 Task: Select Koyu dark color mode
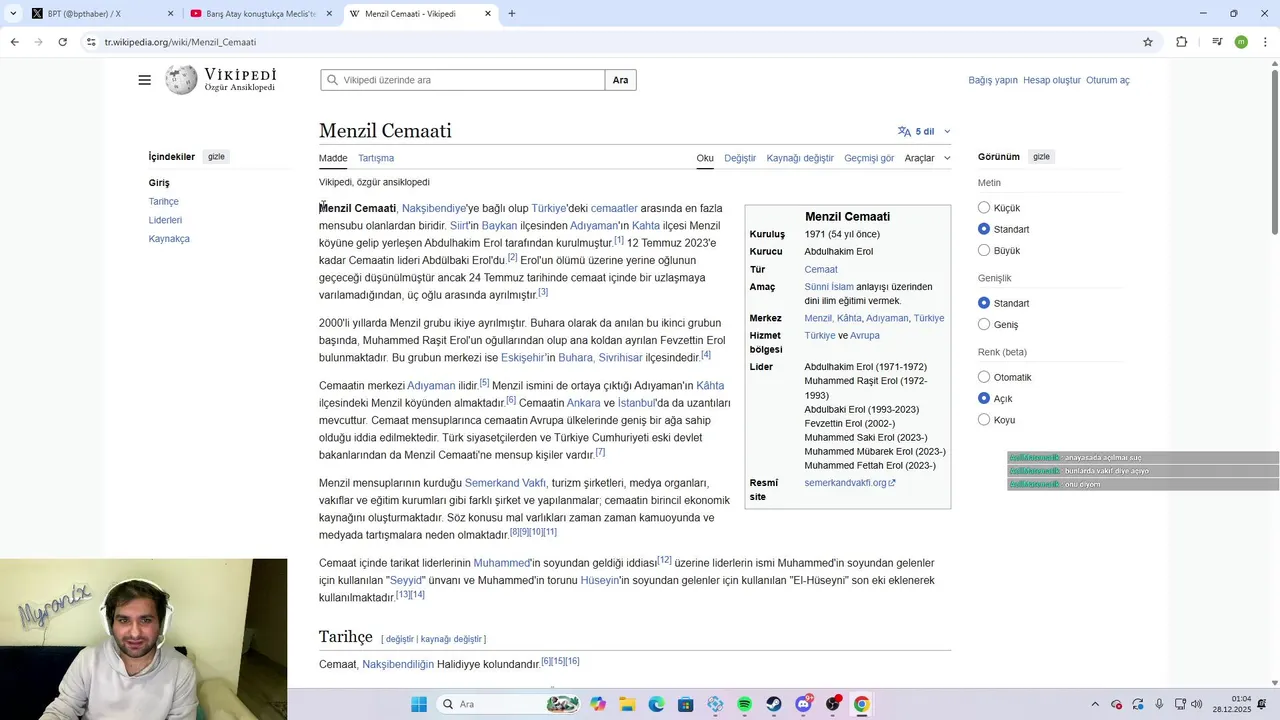984,420
